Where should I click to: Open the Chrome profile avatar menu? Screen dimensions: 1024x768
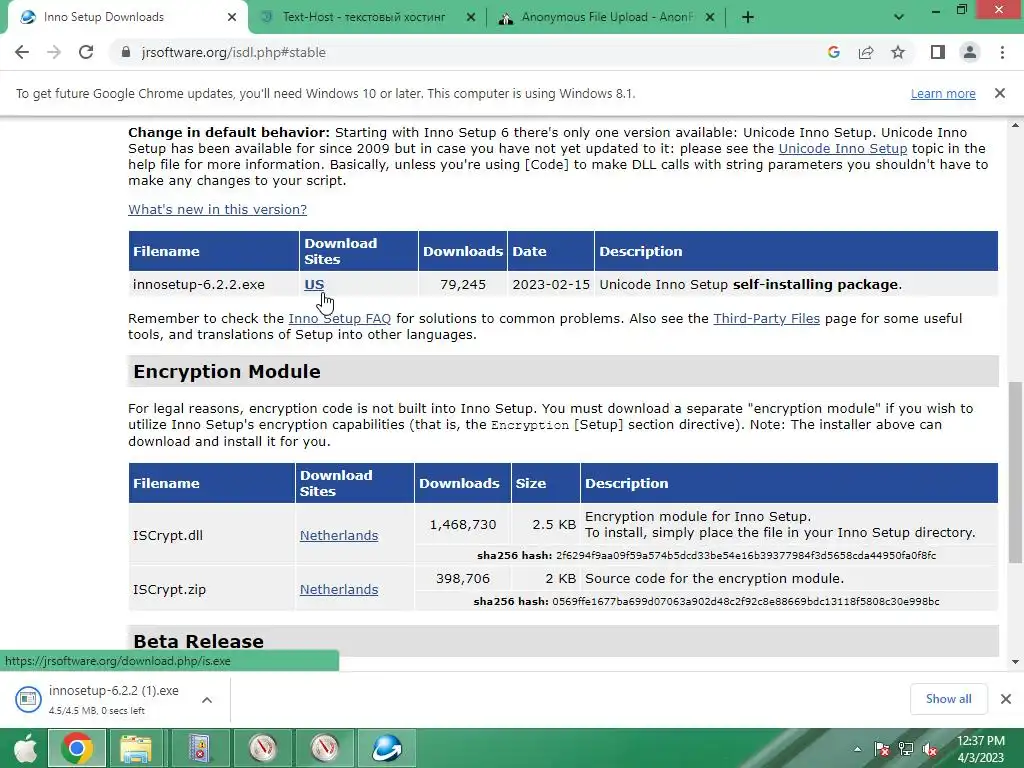pyautogui.click(x=970, y=52)
